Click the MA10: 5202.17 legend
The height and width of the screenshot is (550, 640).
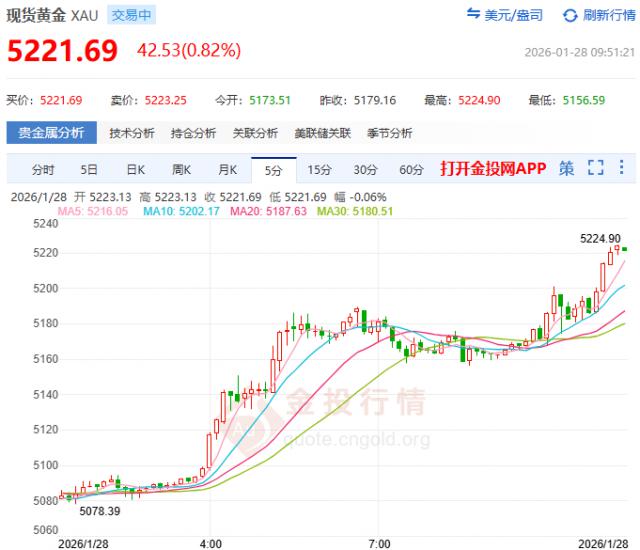pos(181,211)
